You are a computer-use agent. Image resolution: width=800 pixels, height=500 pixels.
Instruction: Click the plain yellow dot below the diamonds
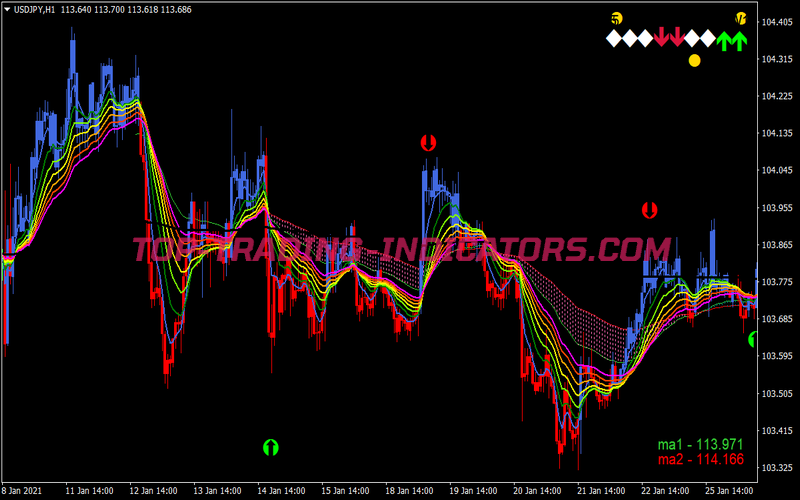[694, 61]
